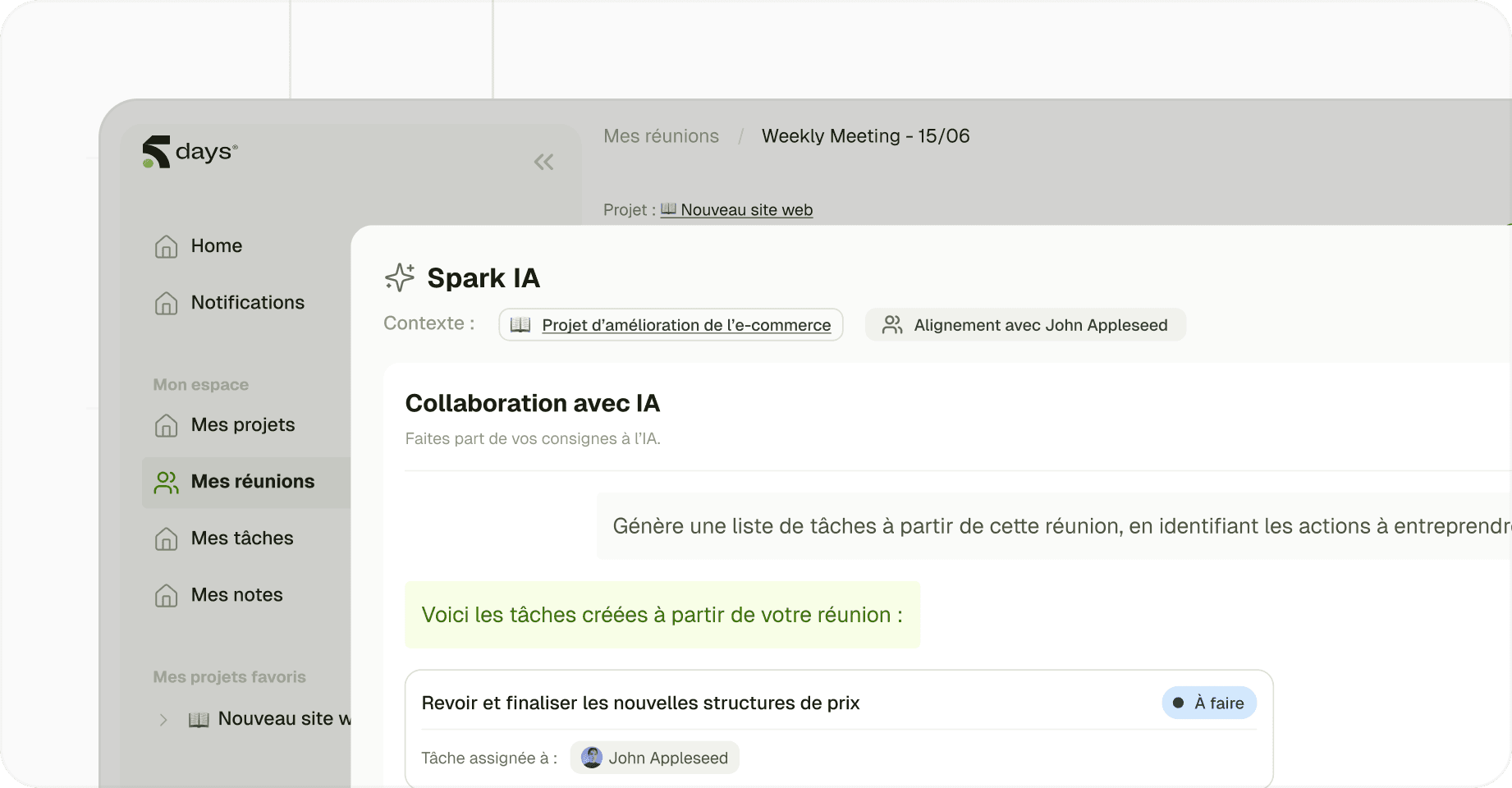Collapse the sidebar with double chevron
Screen dimensions: 1512x788
click(543, 162)
